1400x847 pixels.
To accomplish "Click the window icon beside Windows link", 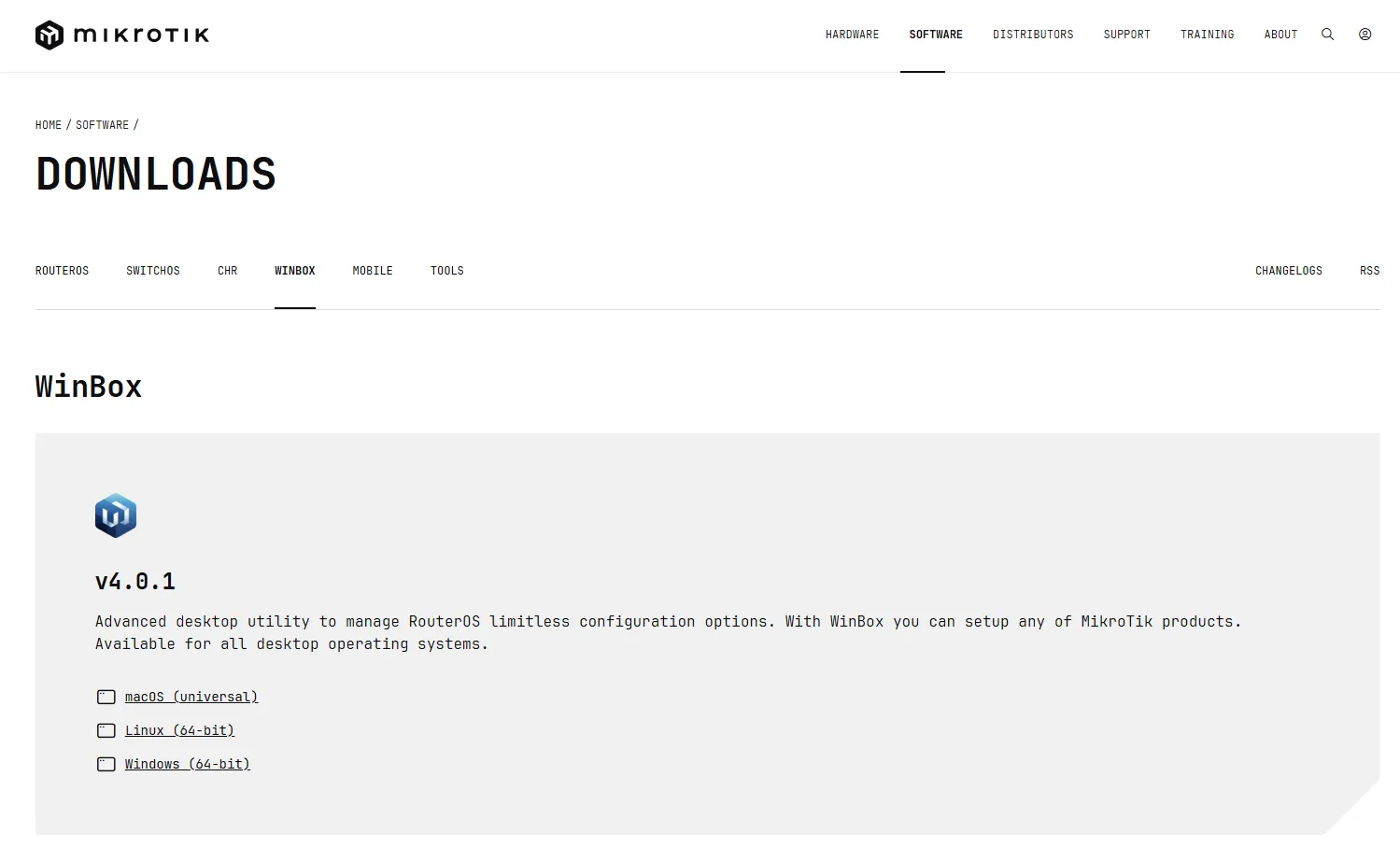I will pos(106,765).
